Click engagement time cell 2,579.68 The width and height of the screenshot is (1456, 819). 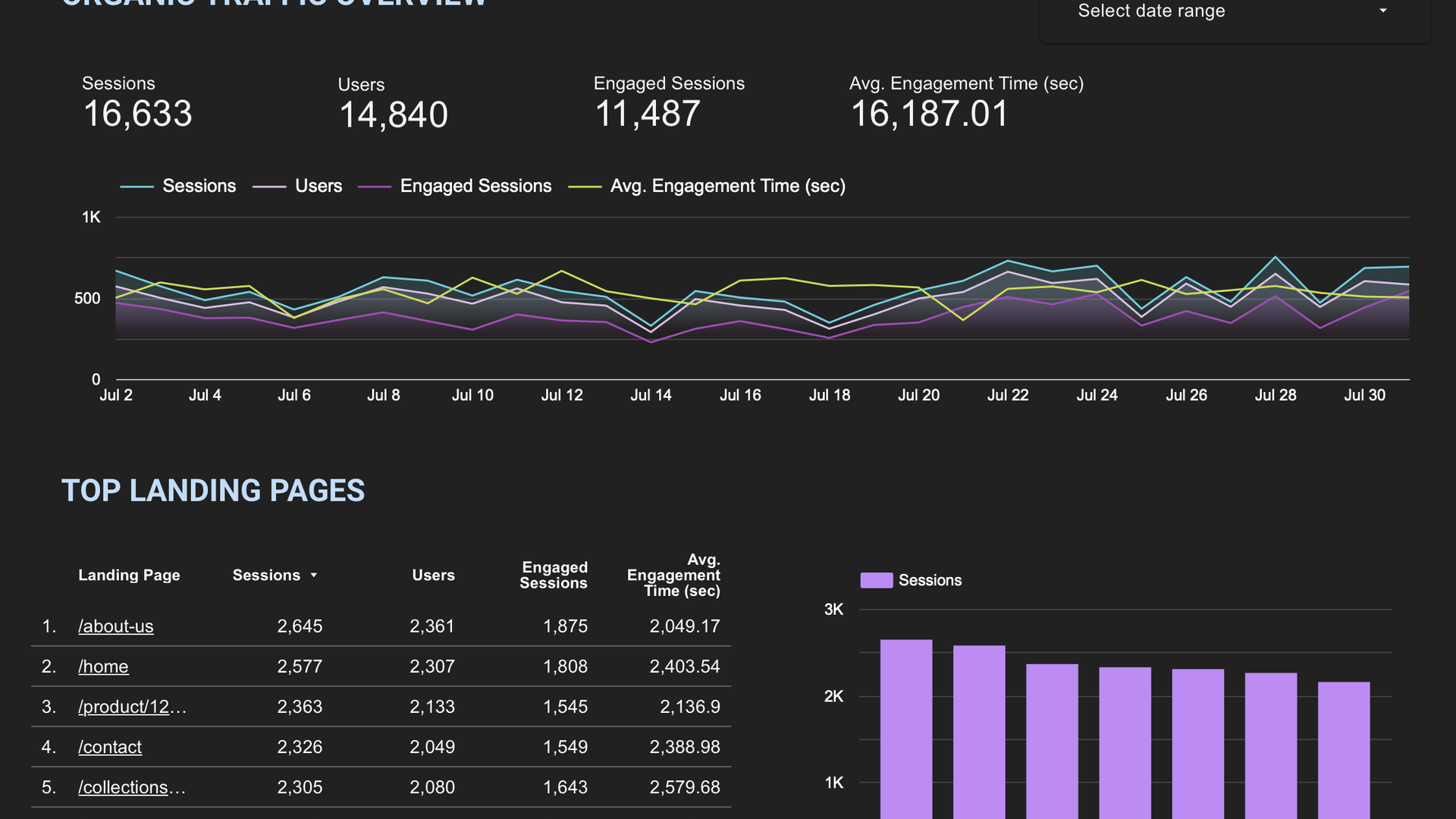(685, 787)
